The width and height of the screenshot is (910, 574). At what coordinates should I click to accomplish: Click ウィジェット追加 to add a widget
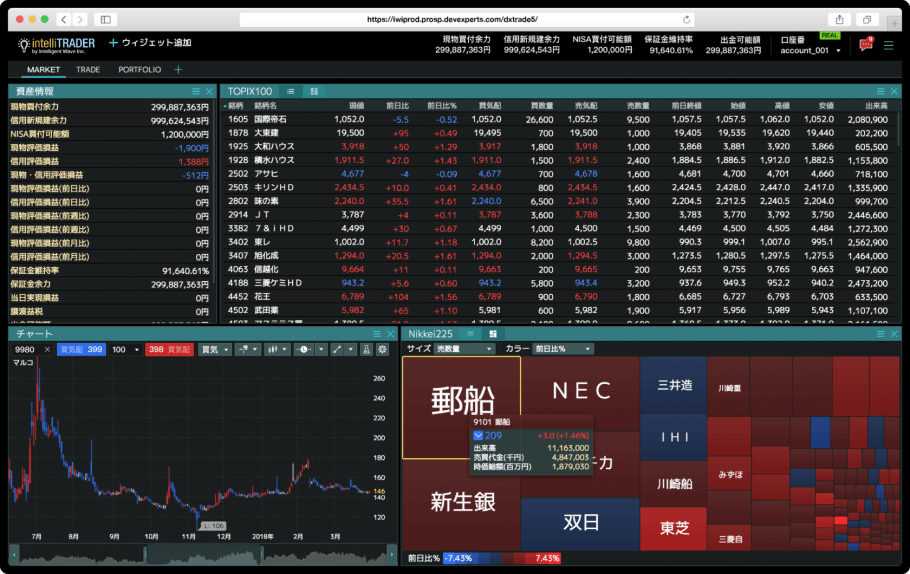[149, 43]
